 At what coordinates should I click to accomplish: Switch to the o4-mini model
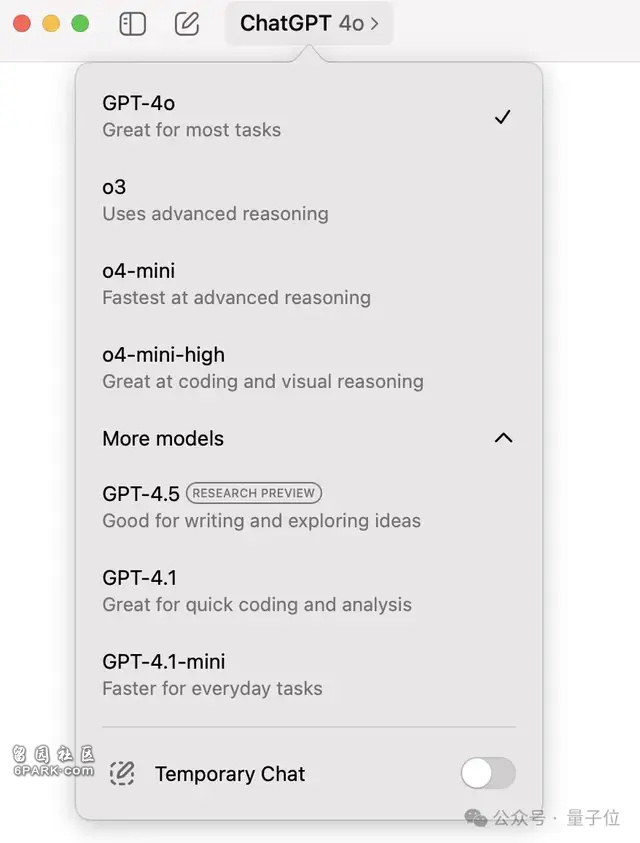tap(309, 284)
